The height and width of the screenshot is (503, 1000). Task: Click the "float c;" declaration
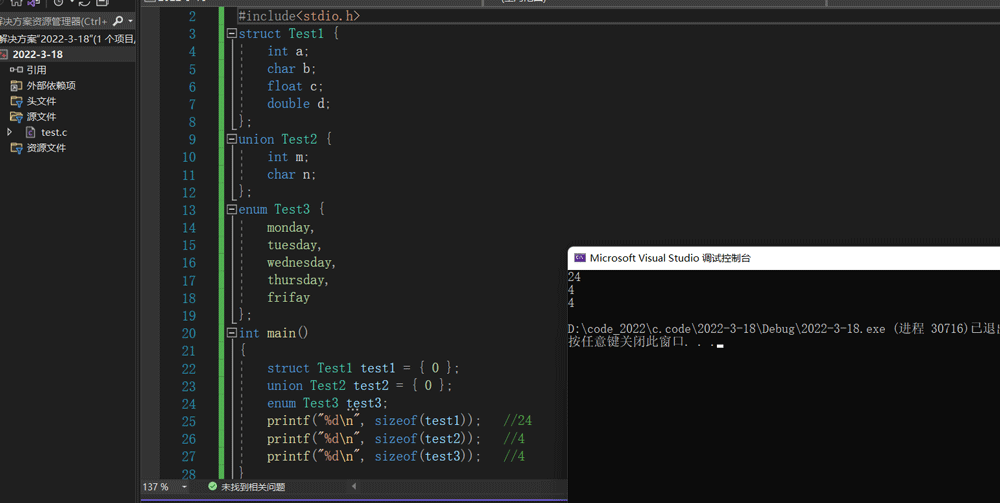coord(295,86)
